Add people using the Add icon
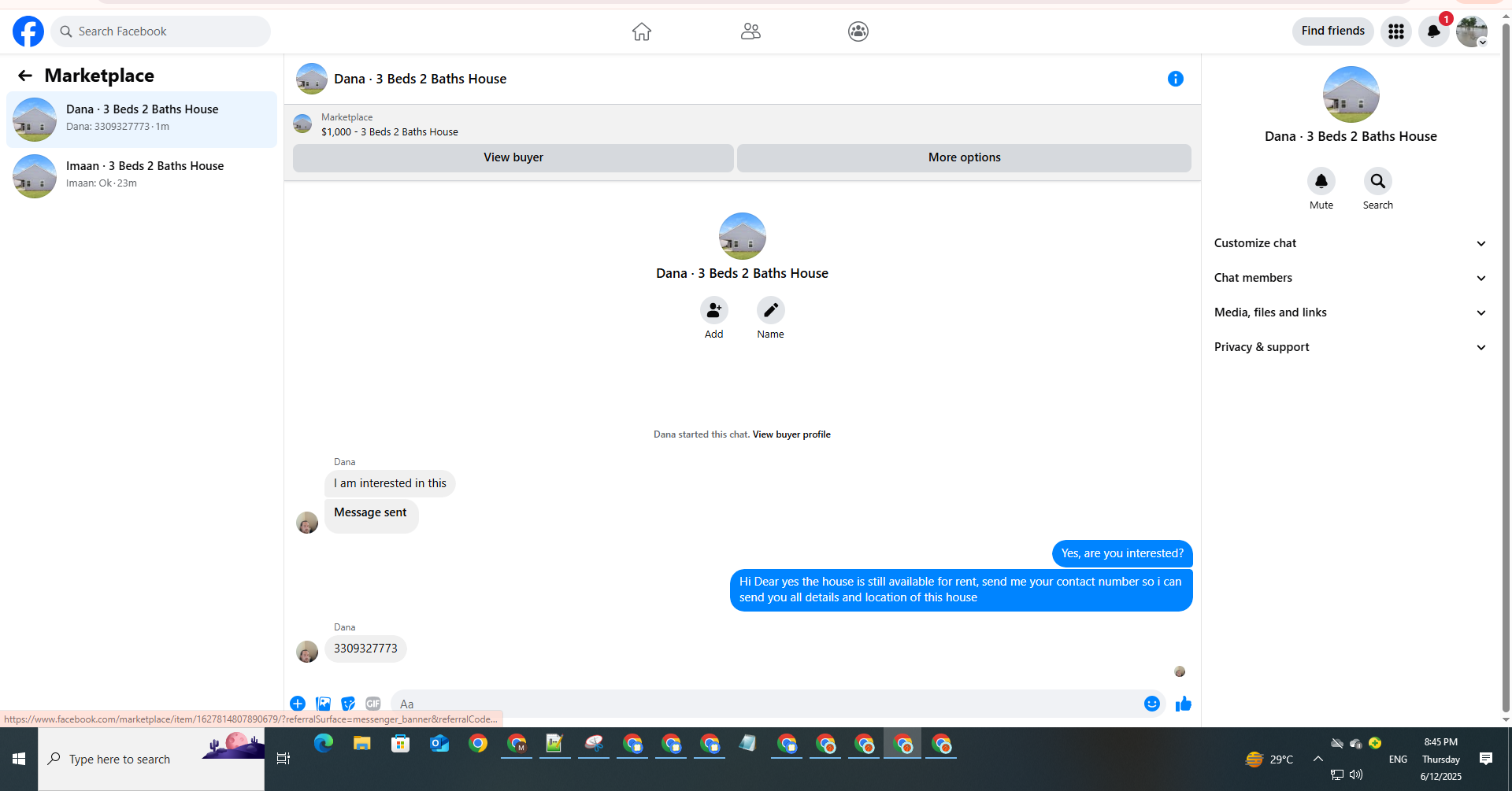 point(714,310)
